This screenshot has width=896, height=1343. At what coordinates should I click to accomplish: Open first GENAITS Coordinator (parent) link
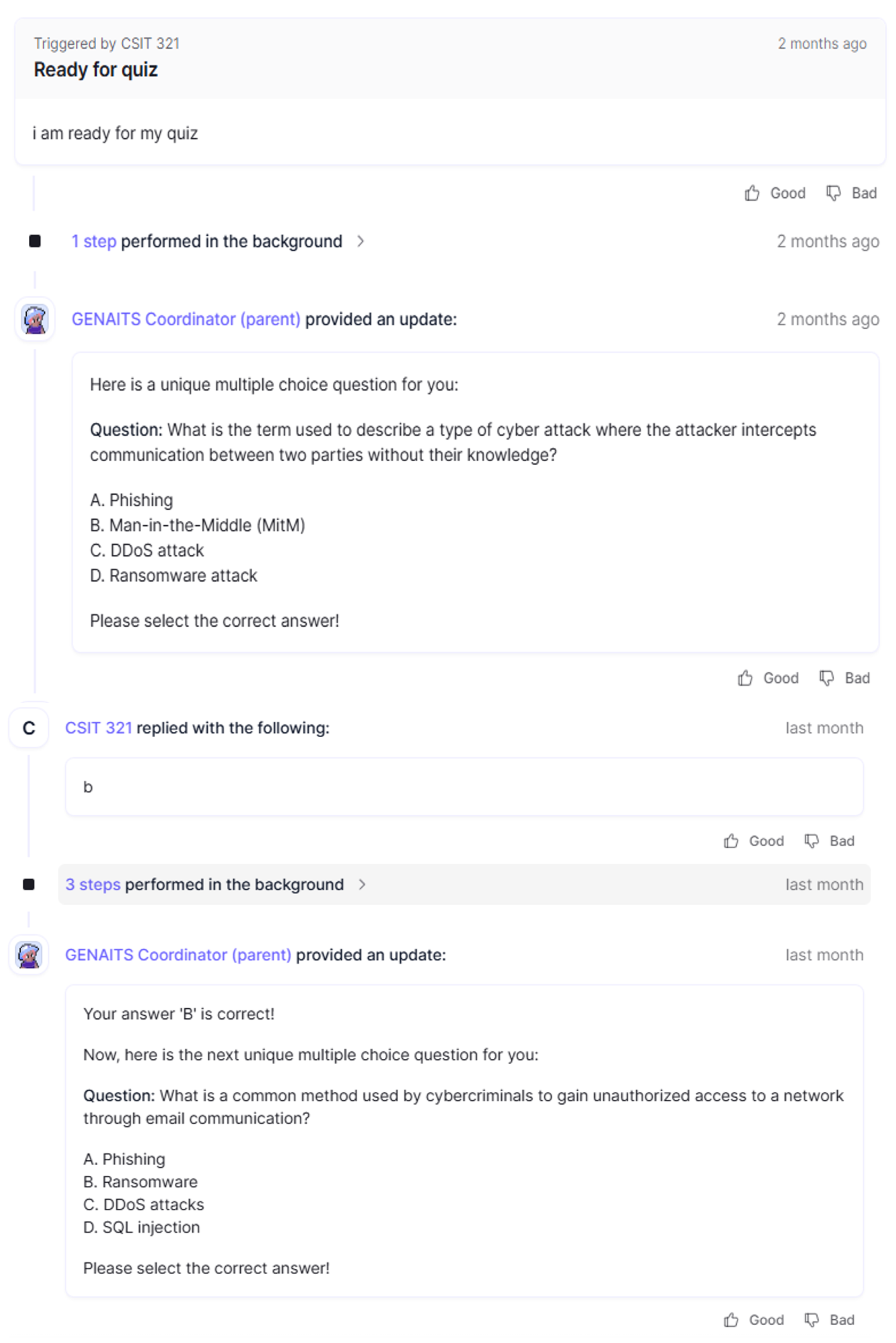(x=186, y=319)
